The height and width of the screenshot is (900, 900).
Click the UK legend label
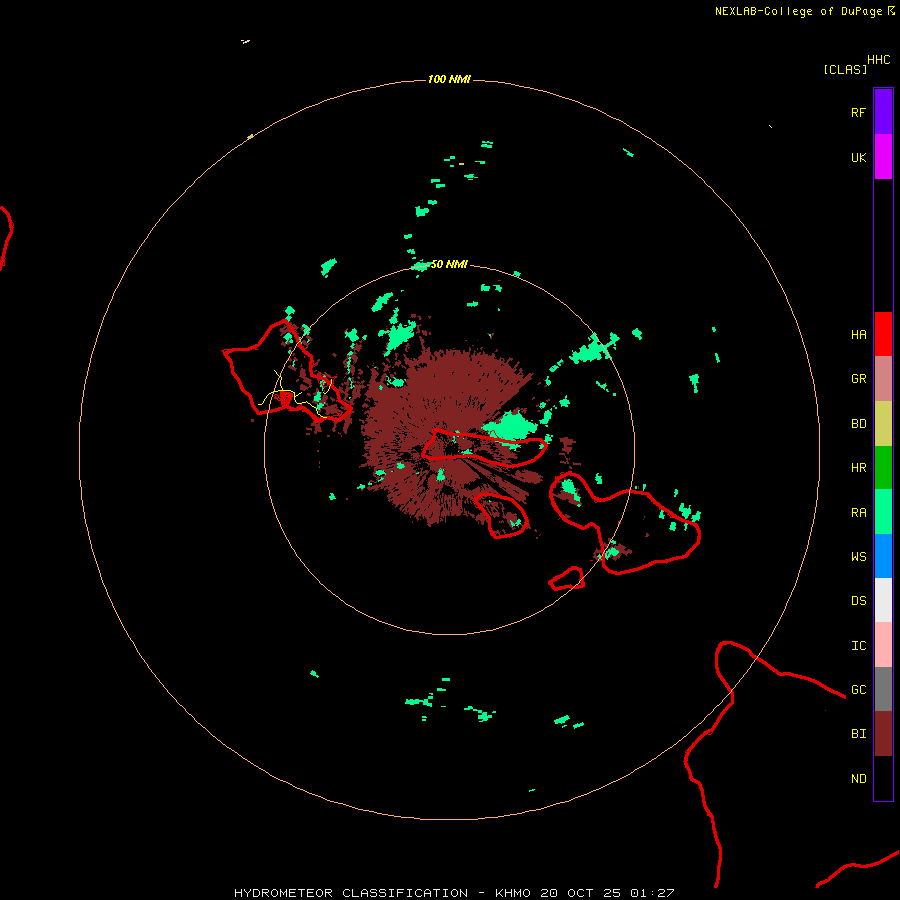(x=858, y=157)
